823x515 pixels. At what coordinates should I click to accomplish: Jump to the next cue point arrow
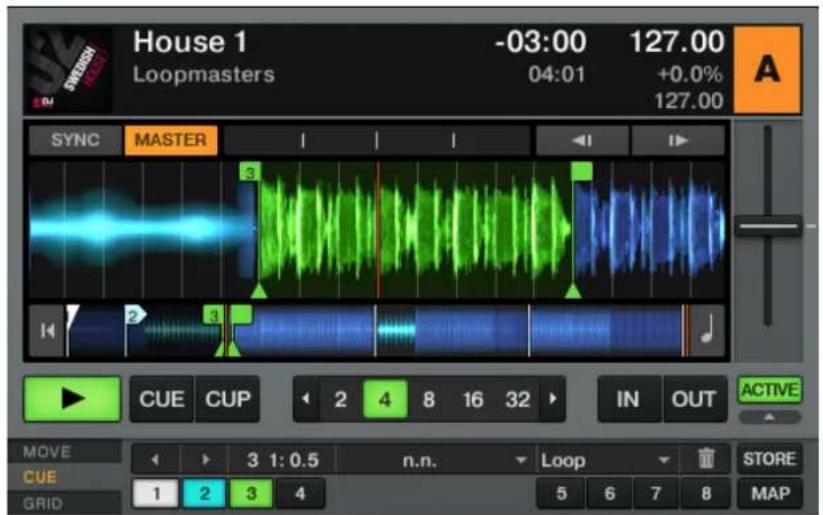[x=206, y=460]
